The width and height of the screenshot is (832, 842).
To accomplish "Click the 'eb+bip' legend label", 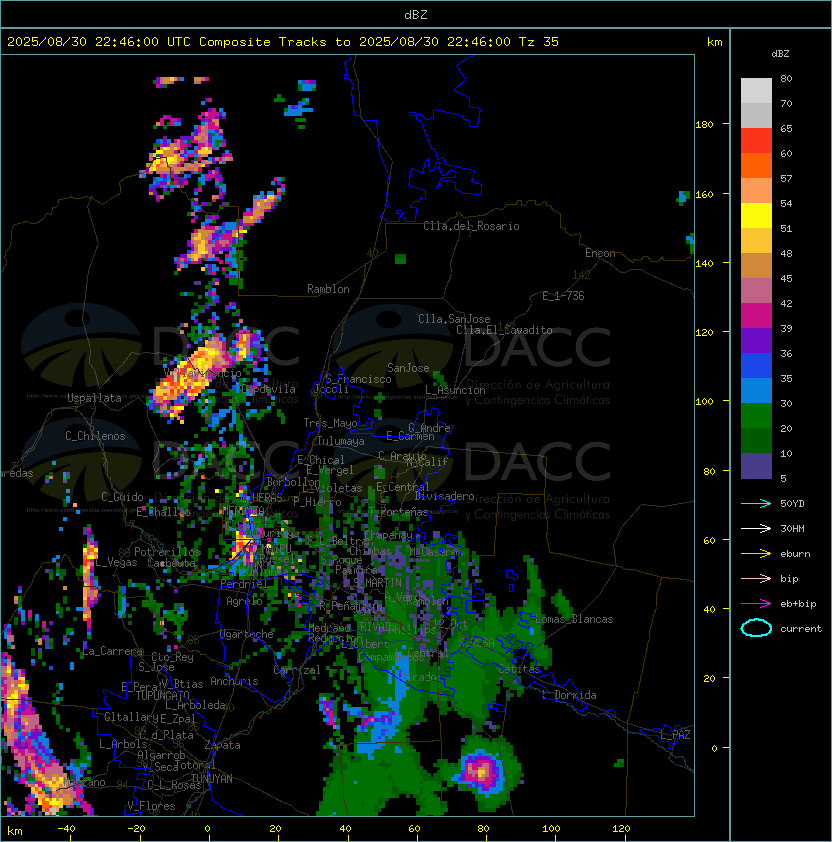I will [798, 604].
